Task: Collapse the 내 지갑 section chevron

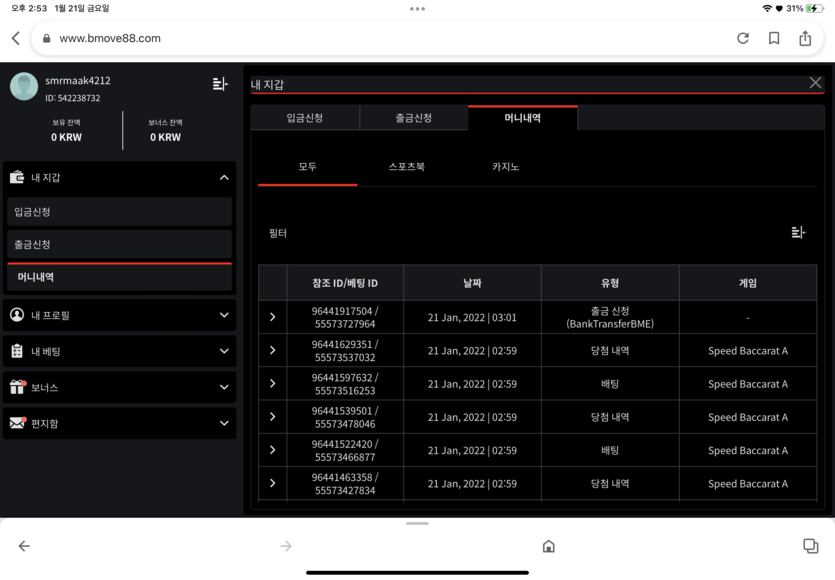Action: click(x=224, y=177)
